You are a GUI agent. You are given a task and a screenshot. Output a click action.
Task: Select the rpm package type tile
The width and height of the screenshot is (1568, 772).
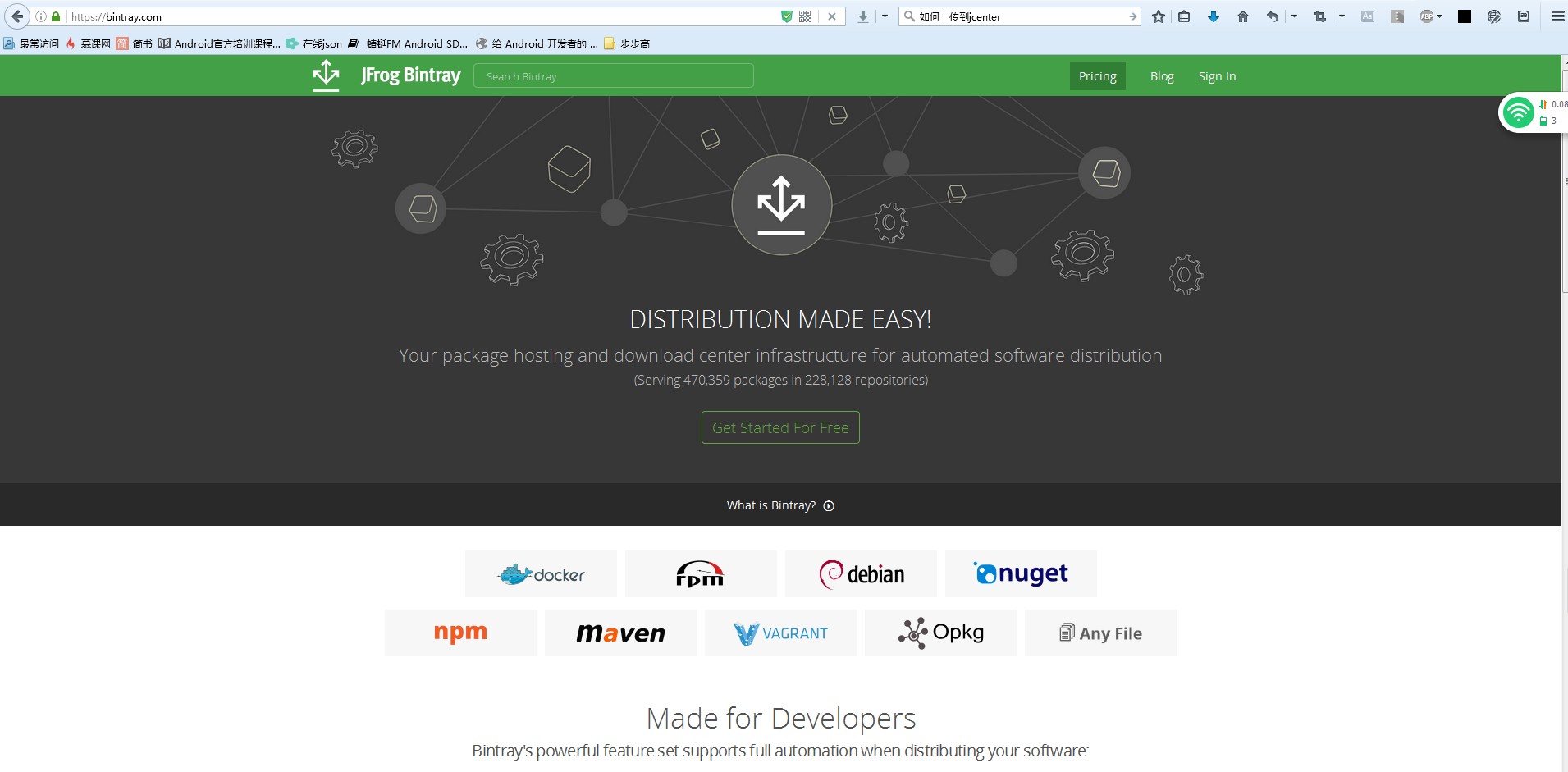[x=701, y=573]
